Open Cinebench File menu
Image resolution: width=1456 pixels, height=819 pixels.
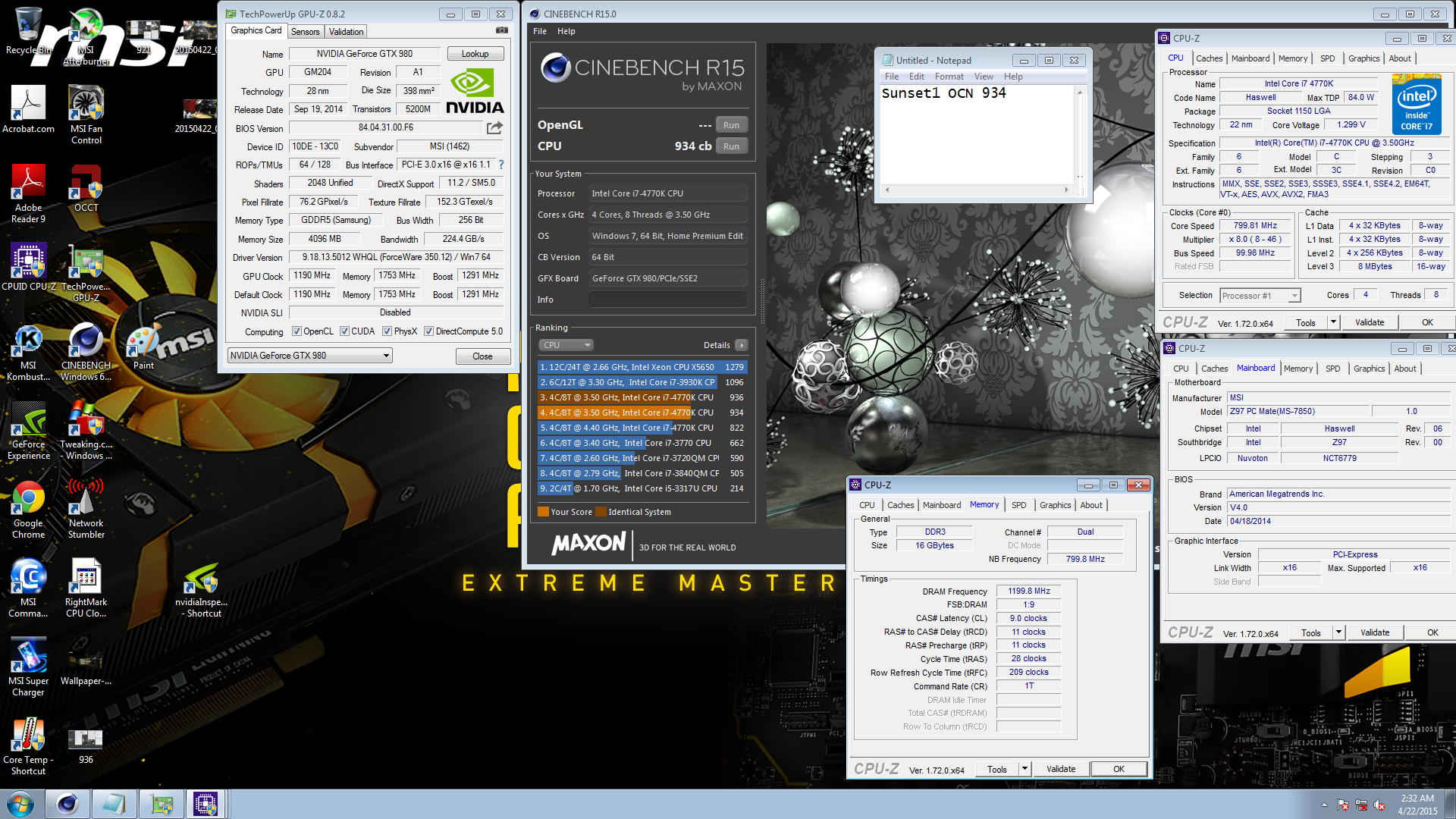tap(540, 31)
